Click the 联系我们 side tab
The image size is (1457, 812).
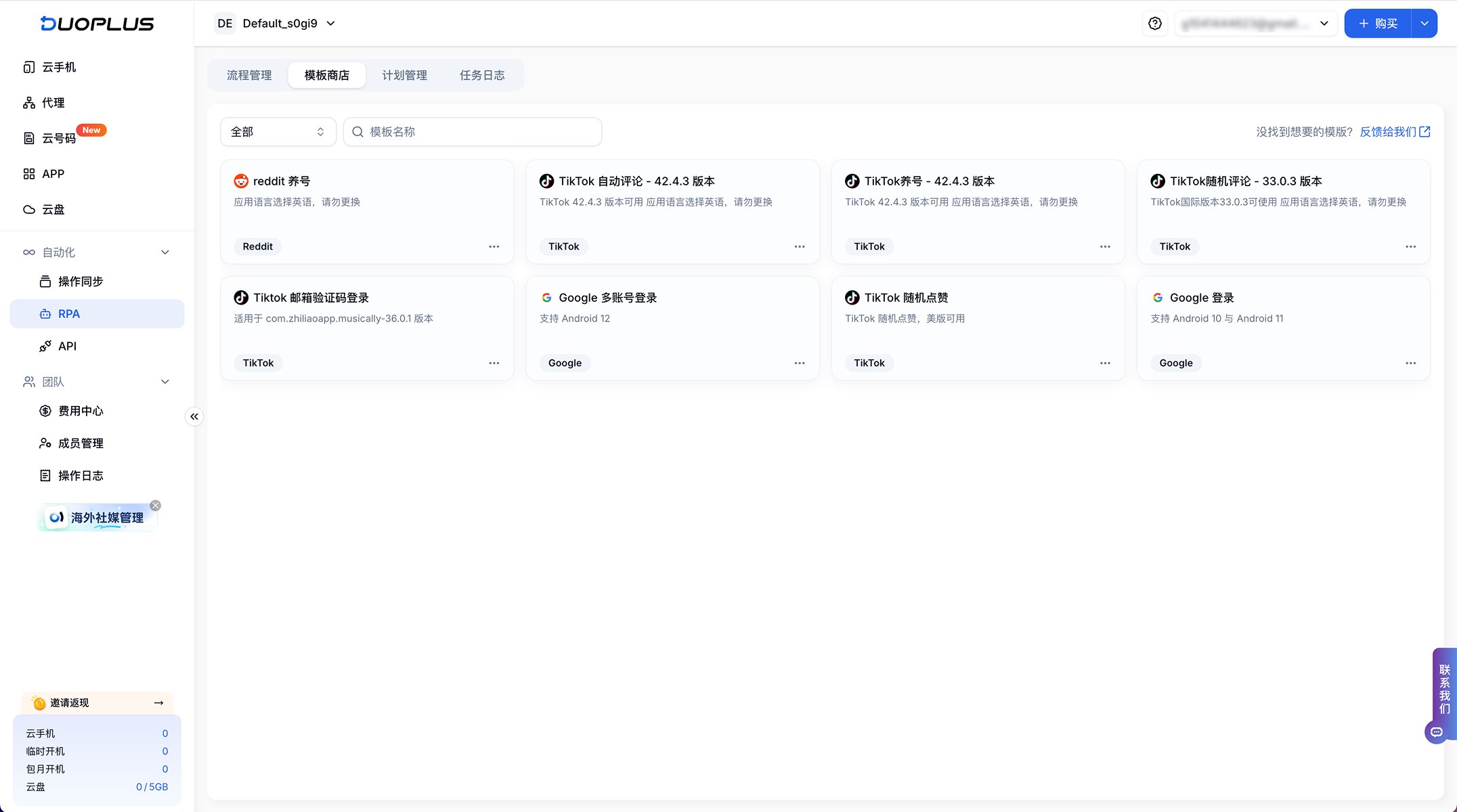[1444, 689]
